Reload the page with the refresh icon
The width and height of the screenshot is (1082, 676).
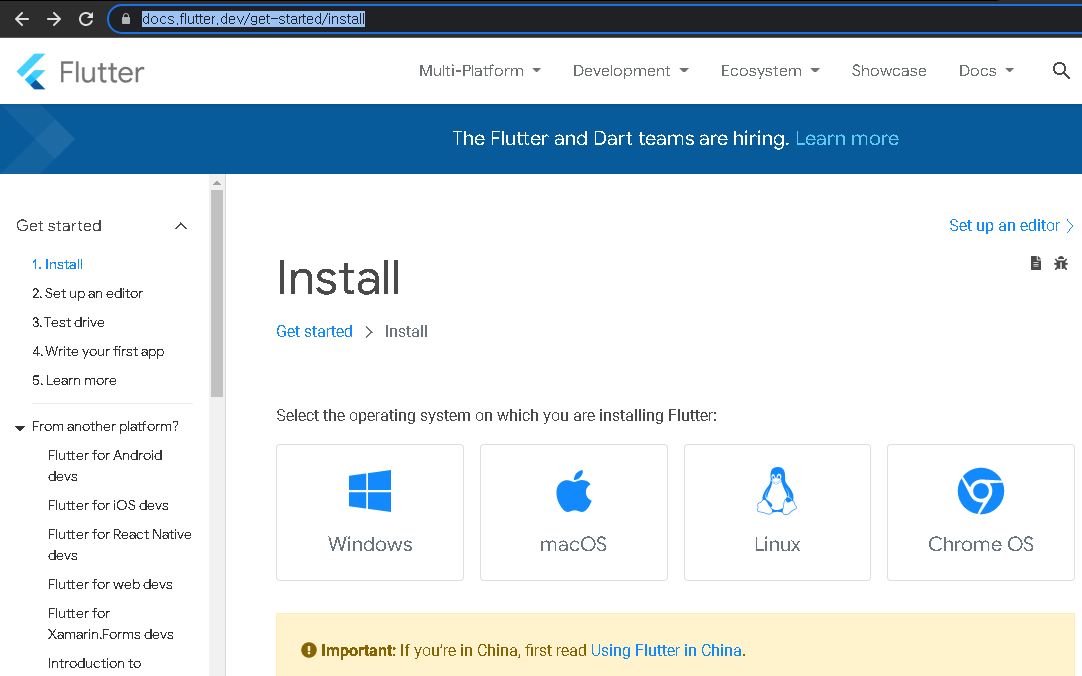click(x=86, y=19)
